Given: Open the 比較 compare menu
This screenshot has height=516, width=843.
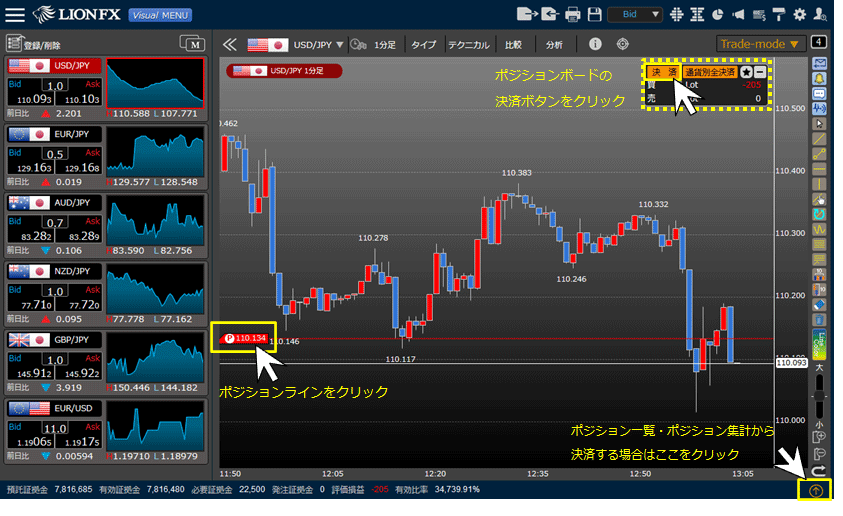Looking at the screenshot, I should [513, 45].
